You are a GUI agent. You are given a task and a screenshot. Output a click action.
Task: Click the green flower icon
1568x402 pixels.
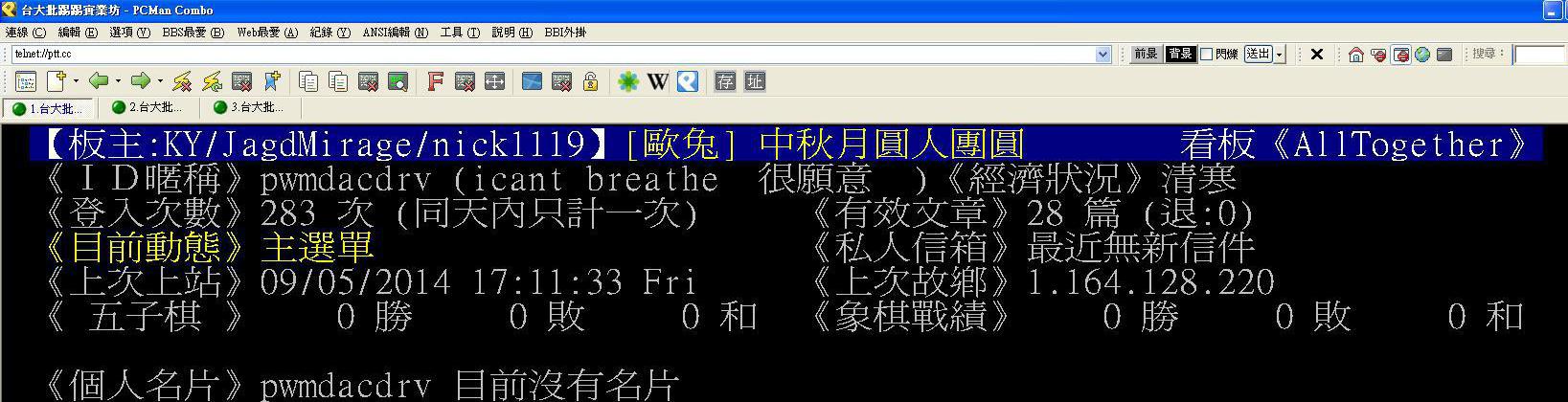point(627,81)
